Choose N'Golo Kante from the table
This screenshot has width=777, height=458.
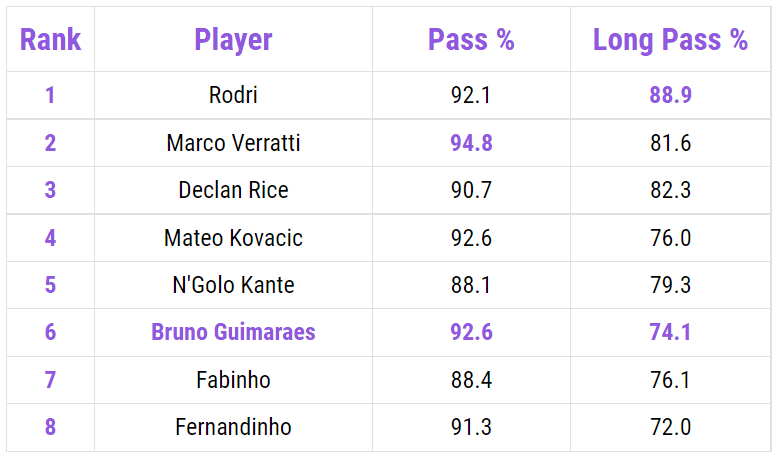tap(233, 285)
